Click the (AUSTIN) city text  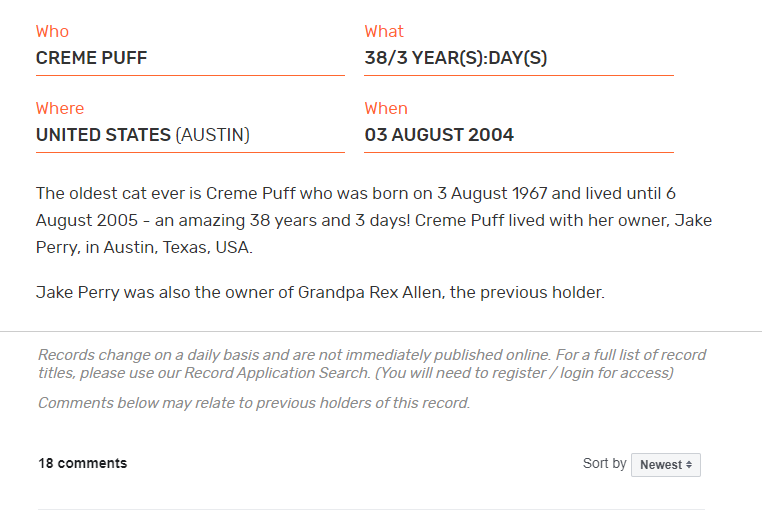point(213,135)
